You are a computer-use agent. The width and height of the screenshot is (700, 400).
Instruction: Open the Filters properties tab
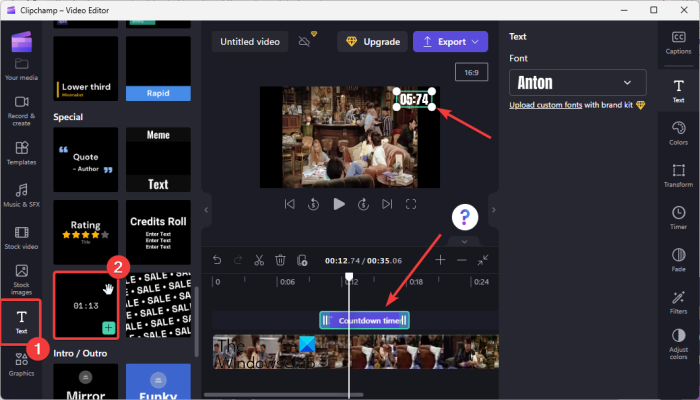pyautogui.click(x=678, y=302)
